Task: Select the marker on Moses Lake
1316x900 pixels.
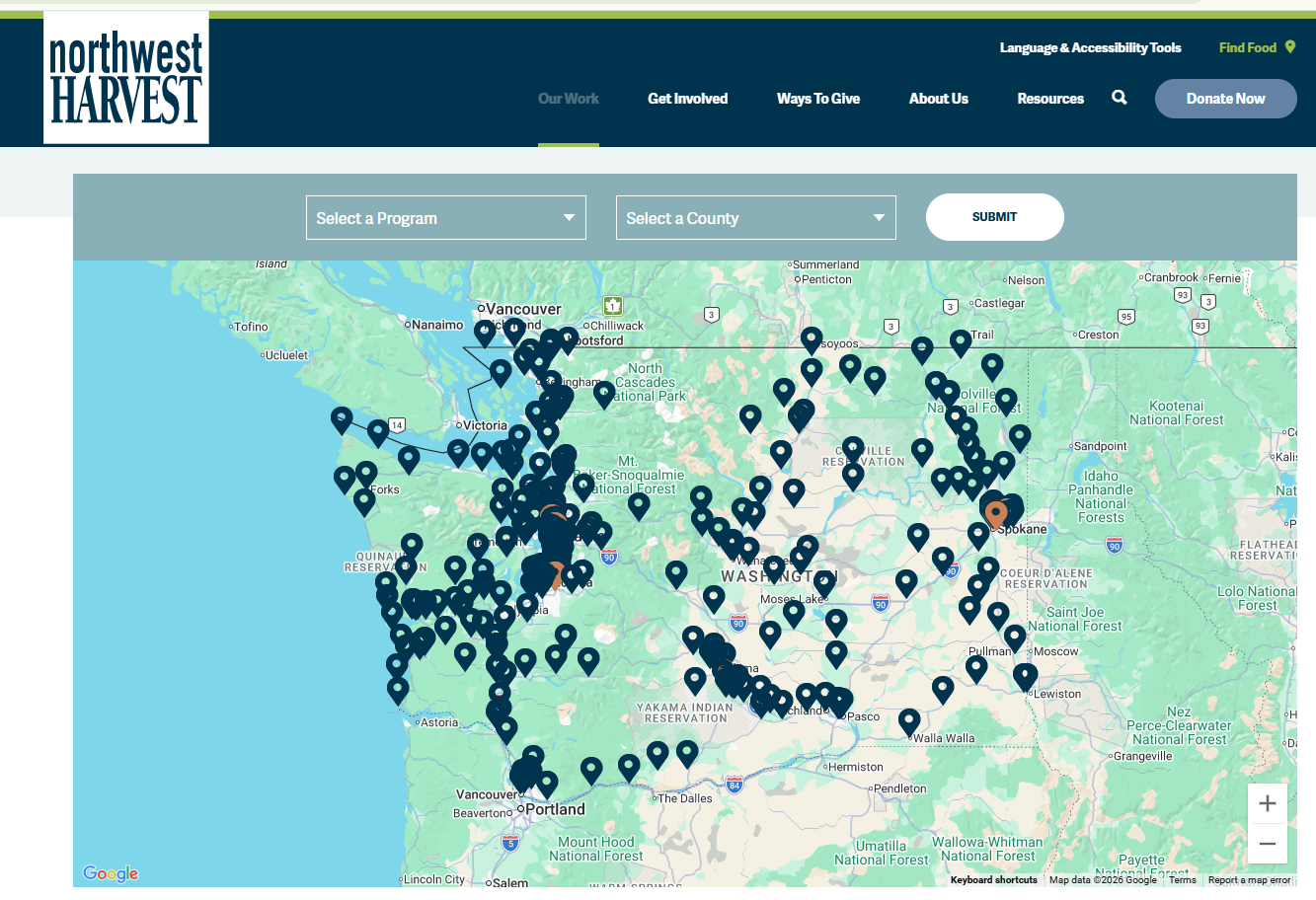Action: pyautogui.click(x=824, y=583)
